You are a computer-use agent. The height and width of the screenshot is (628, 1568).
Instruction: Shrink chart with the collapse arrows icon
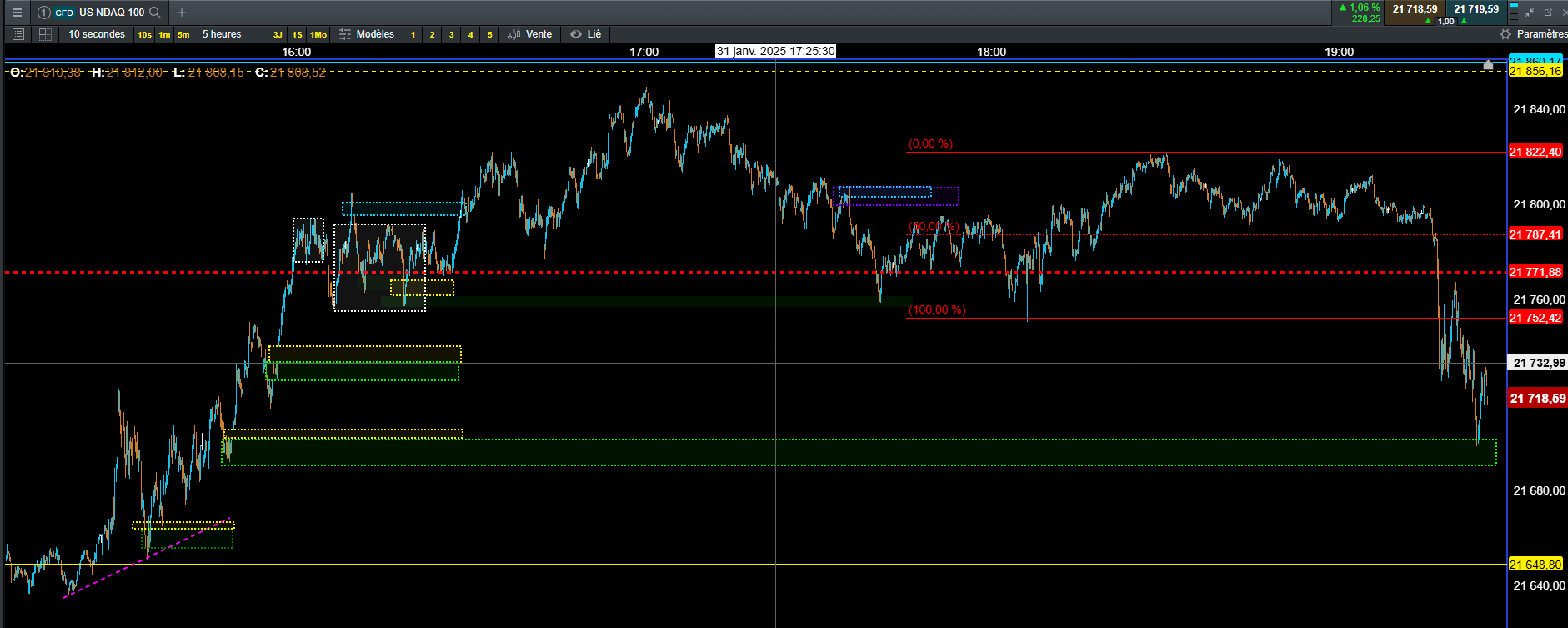1530,12
